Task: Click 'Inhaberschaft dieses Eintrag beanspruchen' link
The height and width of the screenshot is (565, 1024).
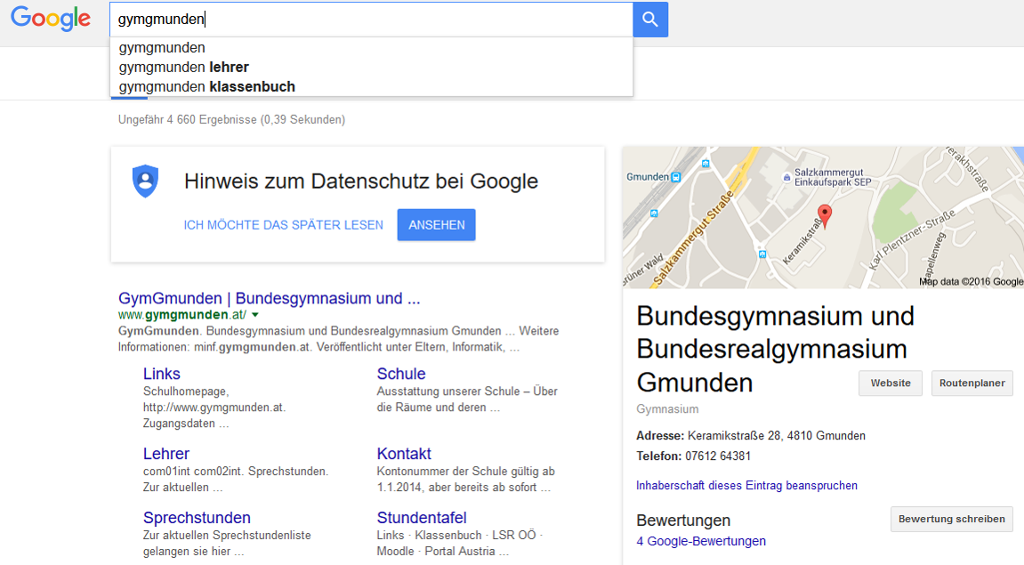Action: [746, 485]
